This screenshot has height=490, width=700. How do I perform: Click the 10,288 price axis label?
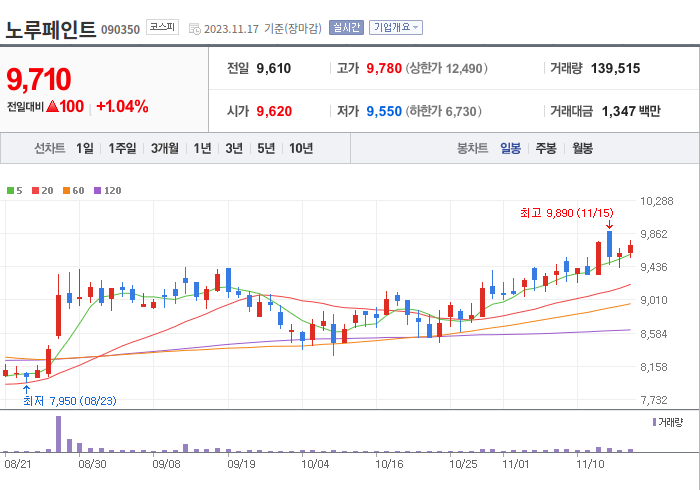(657, 201)
